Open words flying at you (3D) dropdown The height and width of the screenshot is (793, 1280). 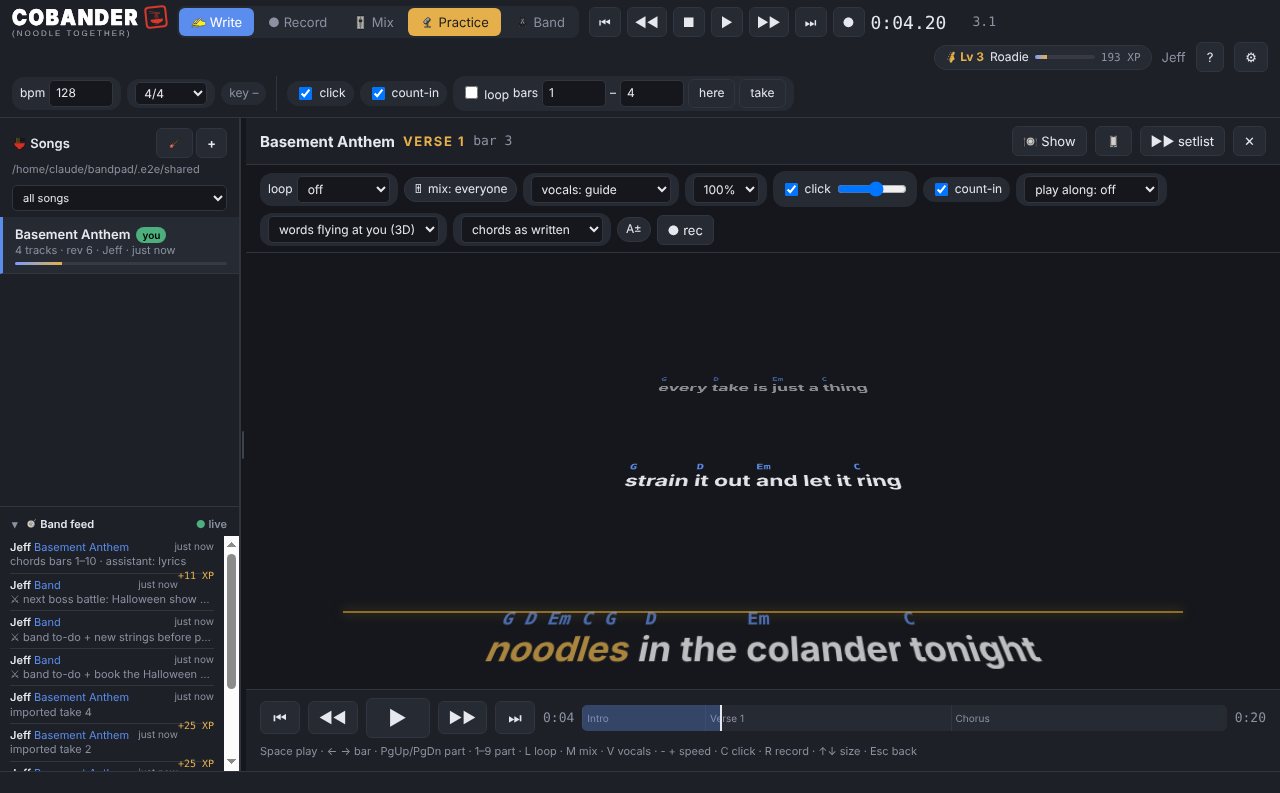(x=353, y=229)
